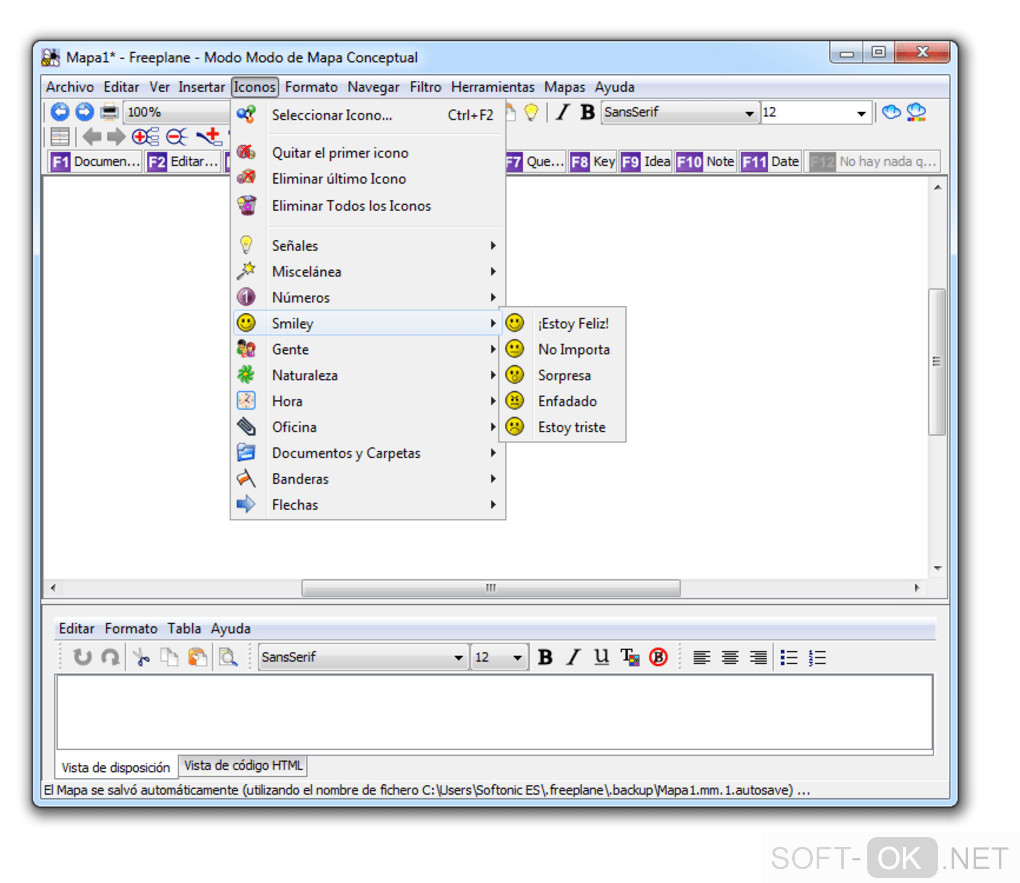This screenshot has width=1020, height=883.
Task: Insert a numbered list in note editor
Action: (817, 657)
